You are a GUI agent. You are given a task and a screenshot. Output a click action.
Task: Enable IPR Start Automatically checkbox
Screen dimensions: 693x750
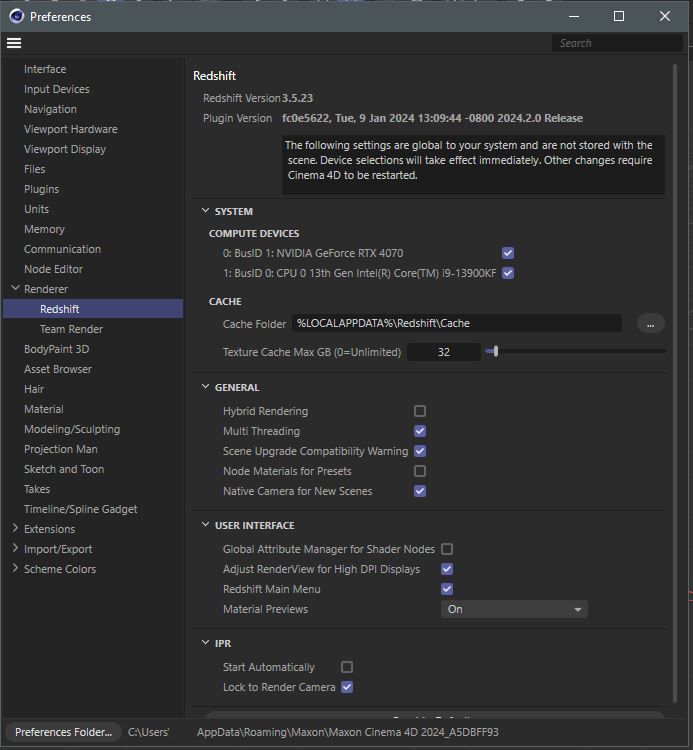[x=347, y=667]
